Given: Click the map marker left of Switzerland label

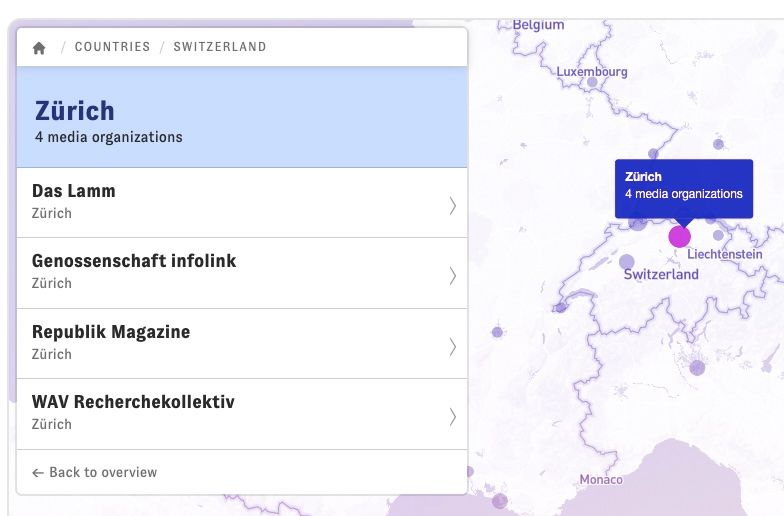Looking at the screenshot, I should [626, 262].
